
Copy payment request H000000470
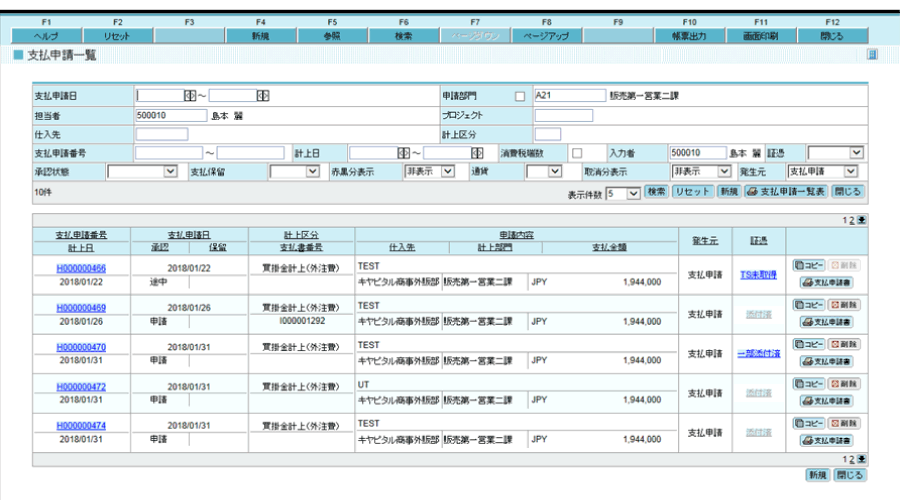809,344
